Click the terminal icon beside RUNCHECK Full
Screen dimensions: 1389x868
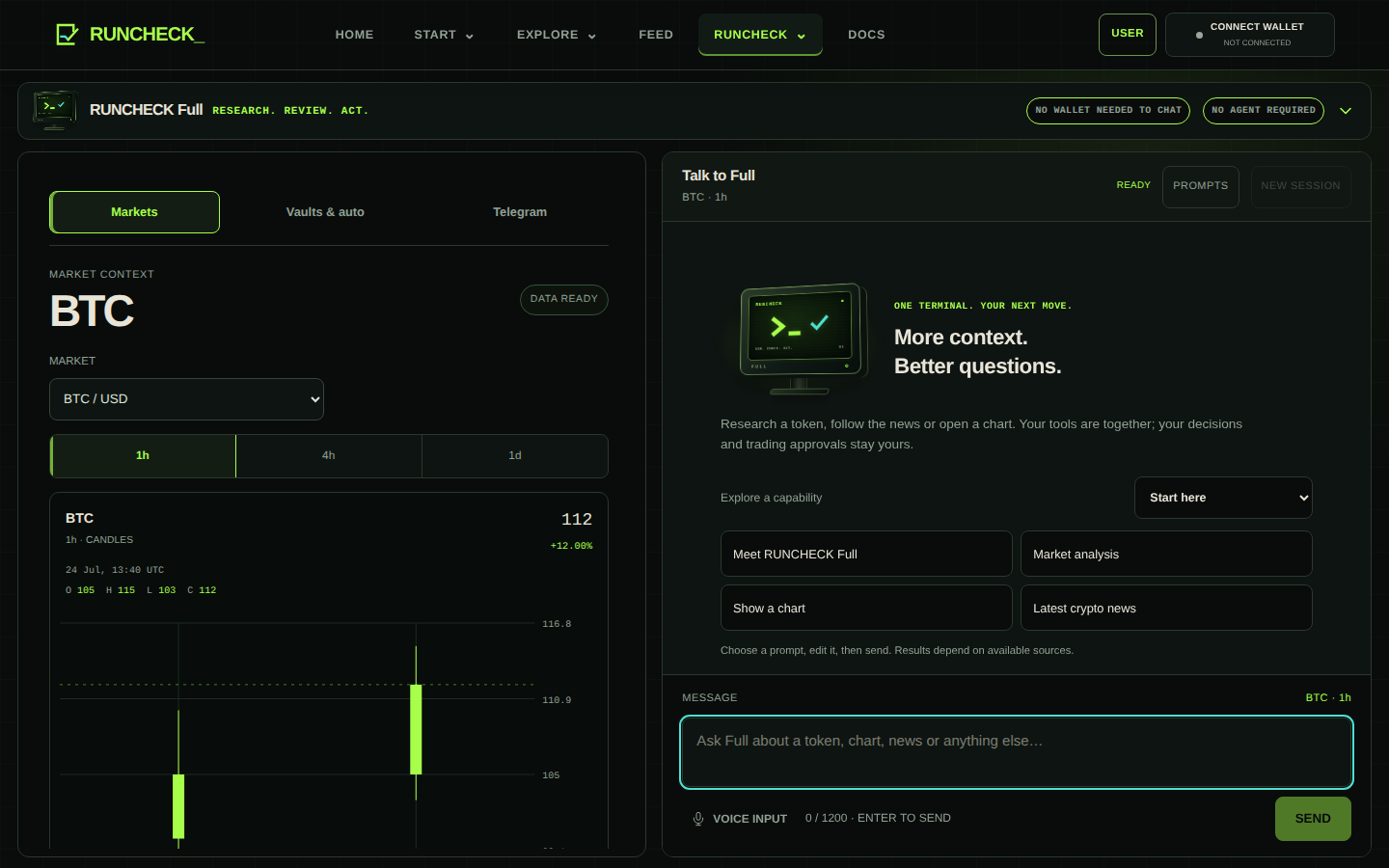tap(55, 110)
